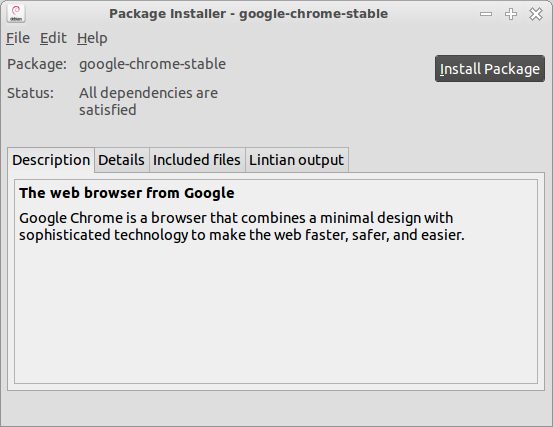Click the empty area of the description box
This screenshot has height=427, width=553.
(x=276, y=314)
